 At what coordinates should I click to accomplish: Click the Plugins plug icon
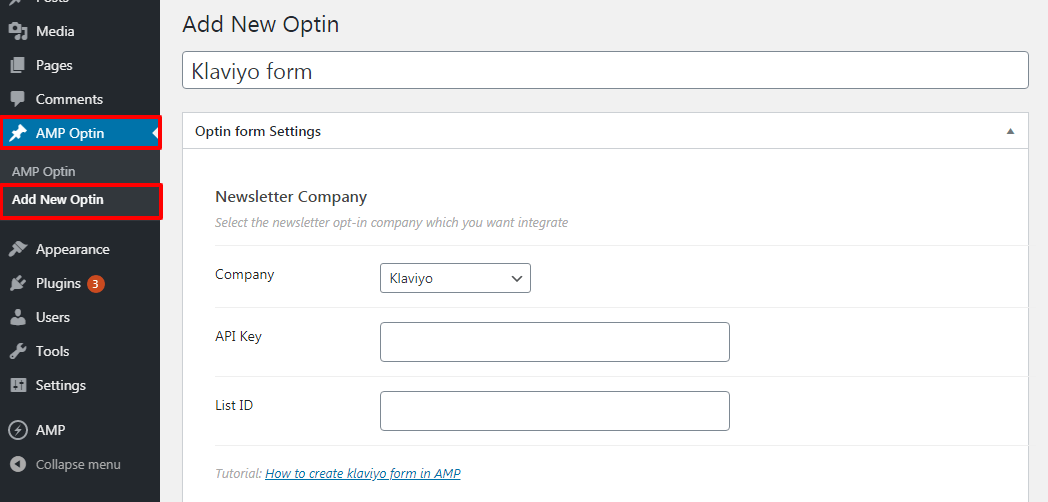(18, 283)
